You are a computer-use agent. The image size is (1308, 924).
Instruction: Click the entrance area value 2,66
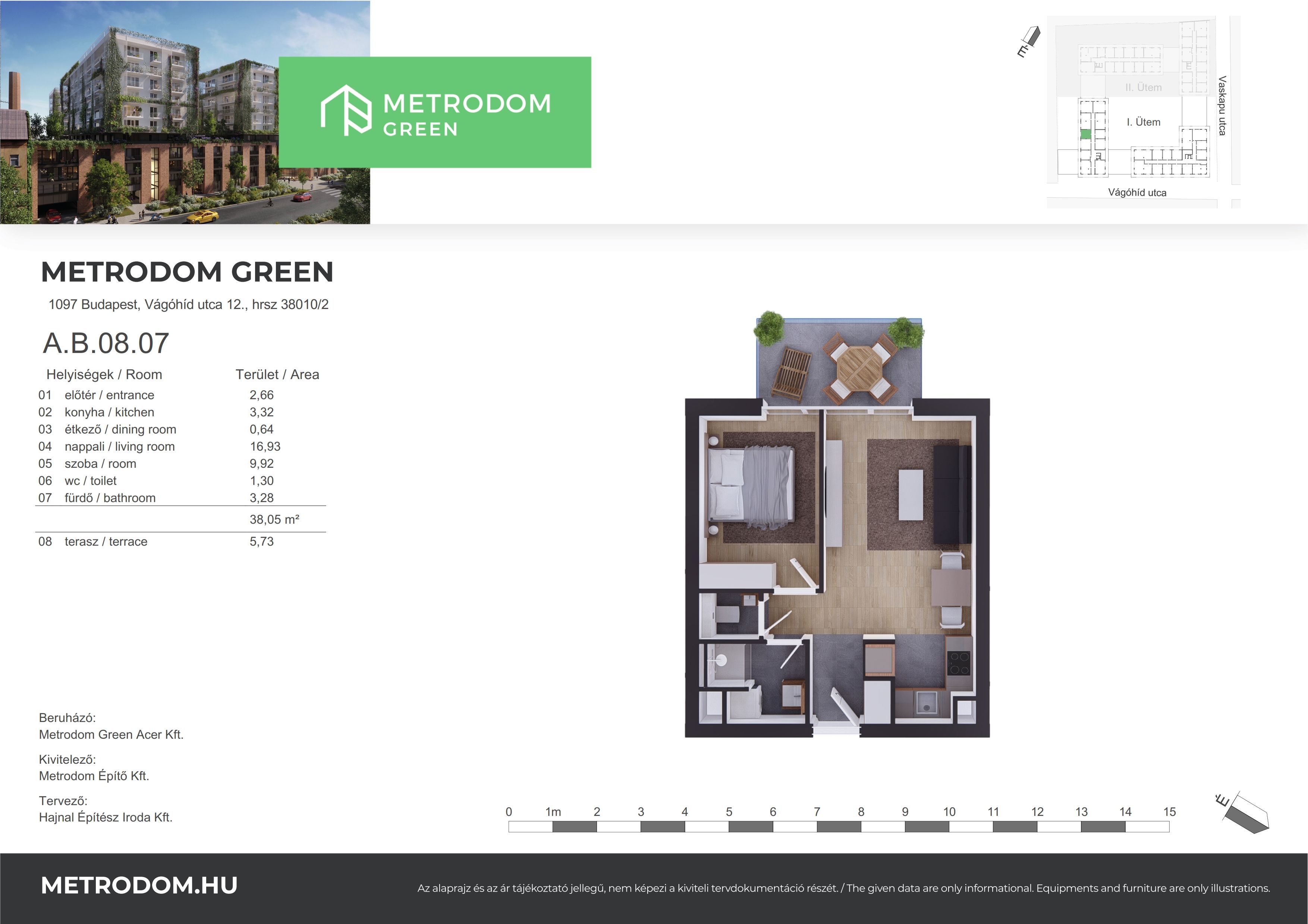[261, 395]
